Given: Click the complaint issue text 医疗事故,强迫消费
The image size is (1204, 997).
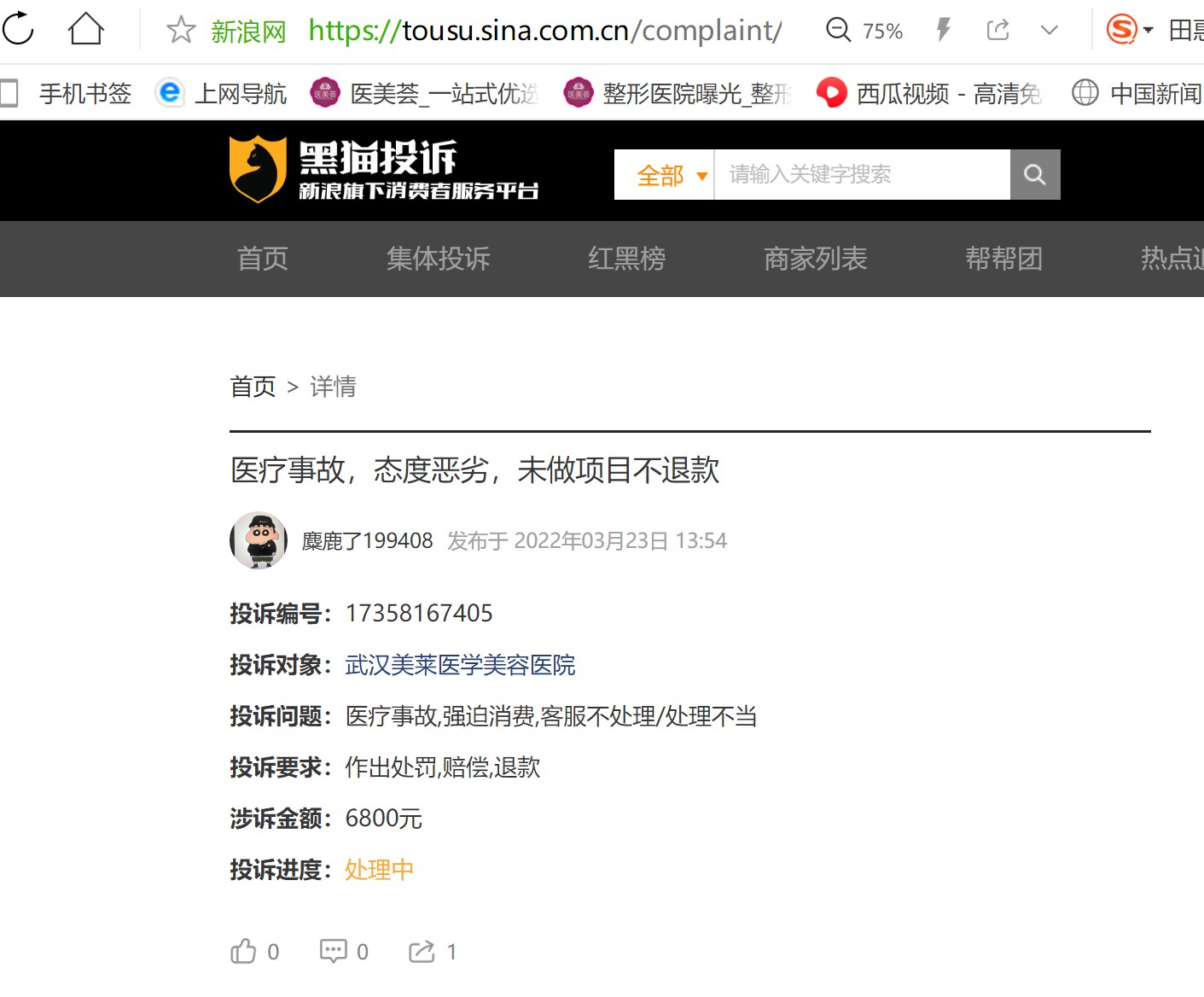Looking at the screenshot, I should point(551,716).
